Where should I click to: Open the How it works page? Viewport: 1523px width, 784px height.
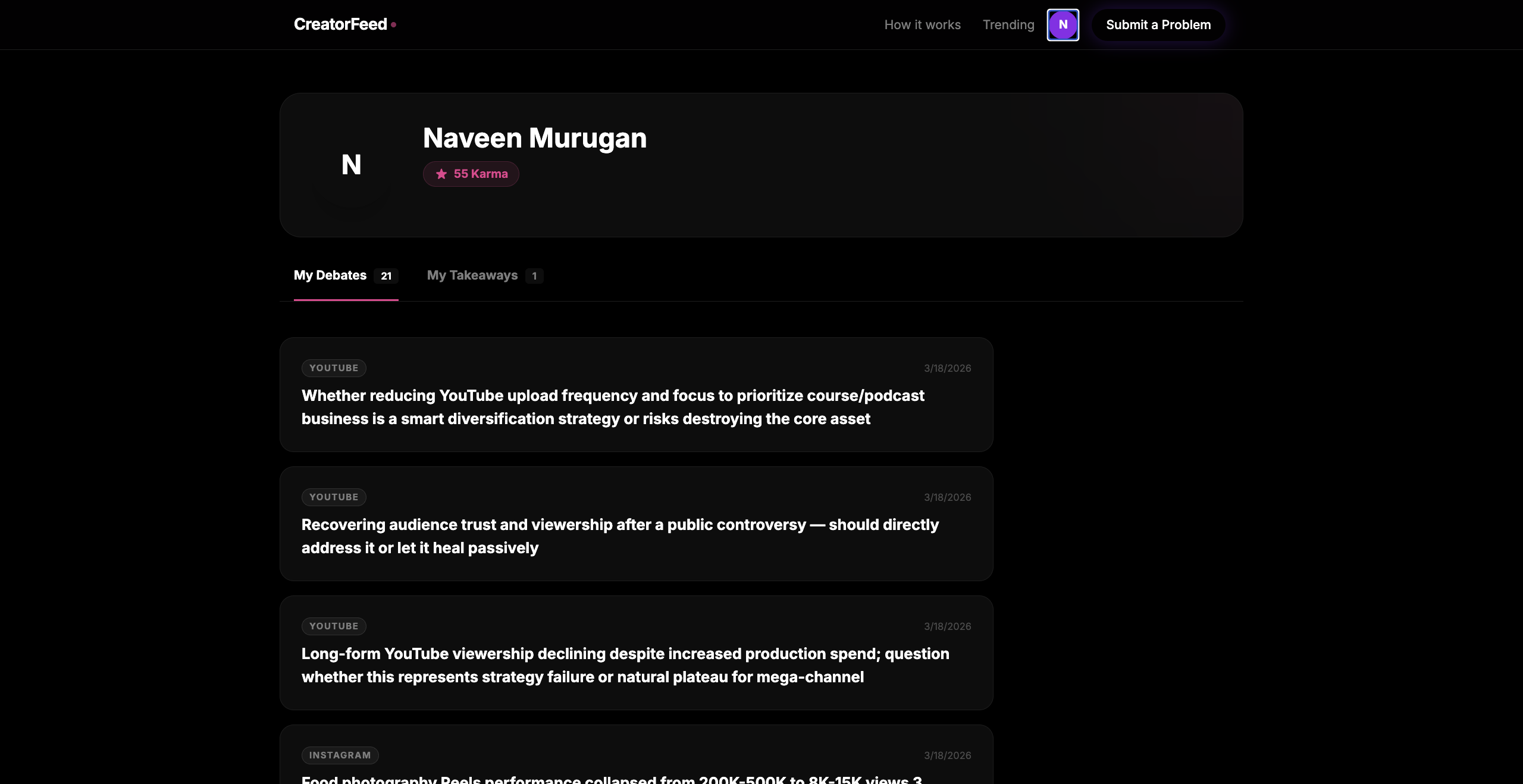[922, 25]
